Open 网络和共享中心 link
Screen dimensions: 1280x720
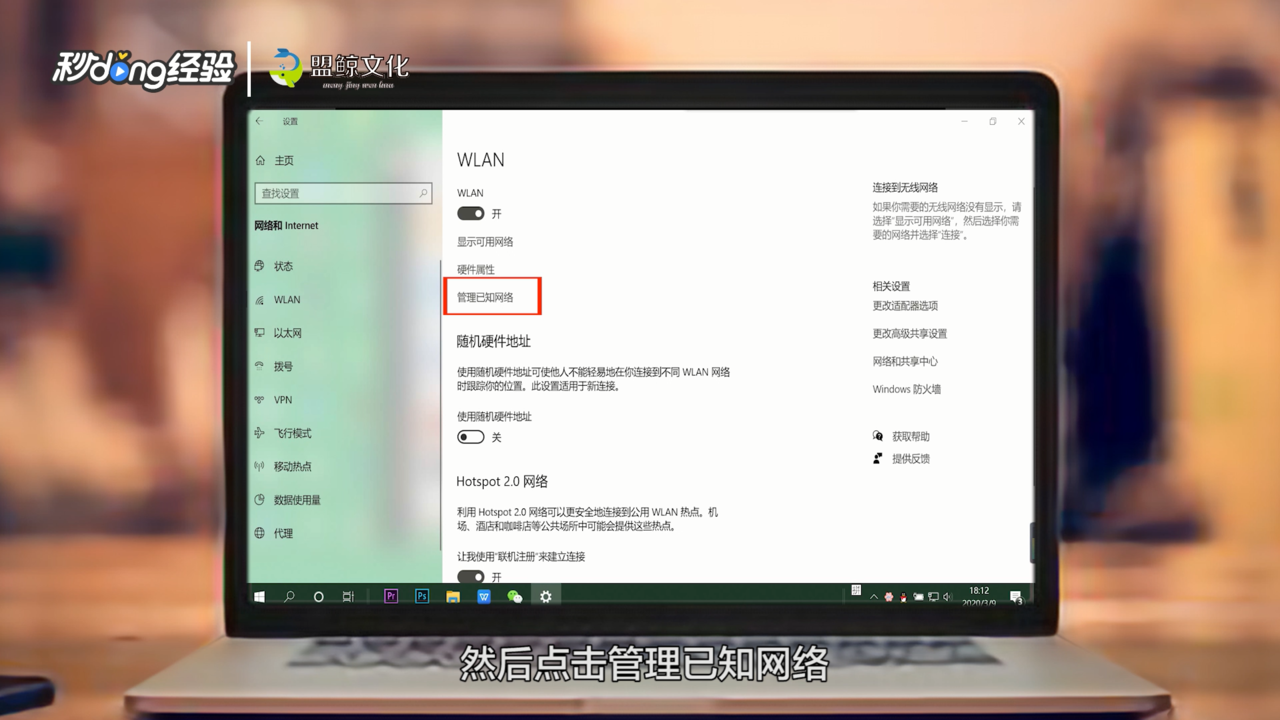pos(905,361)
